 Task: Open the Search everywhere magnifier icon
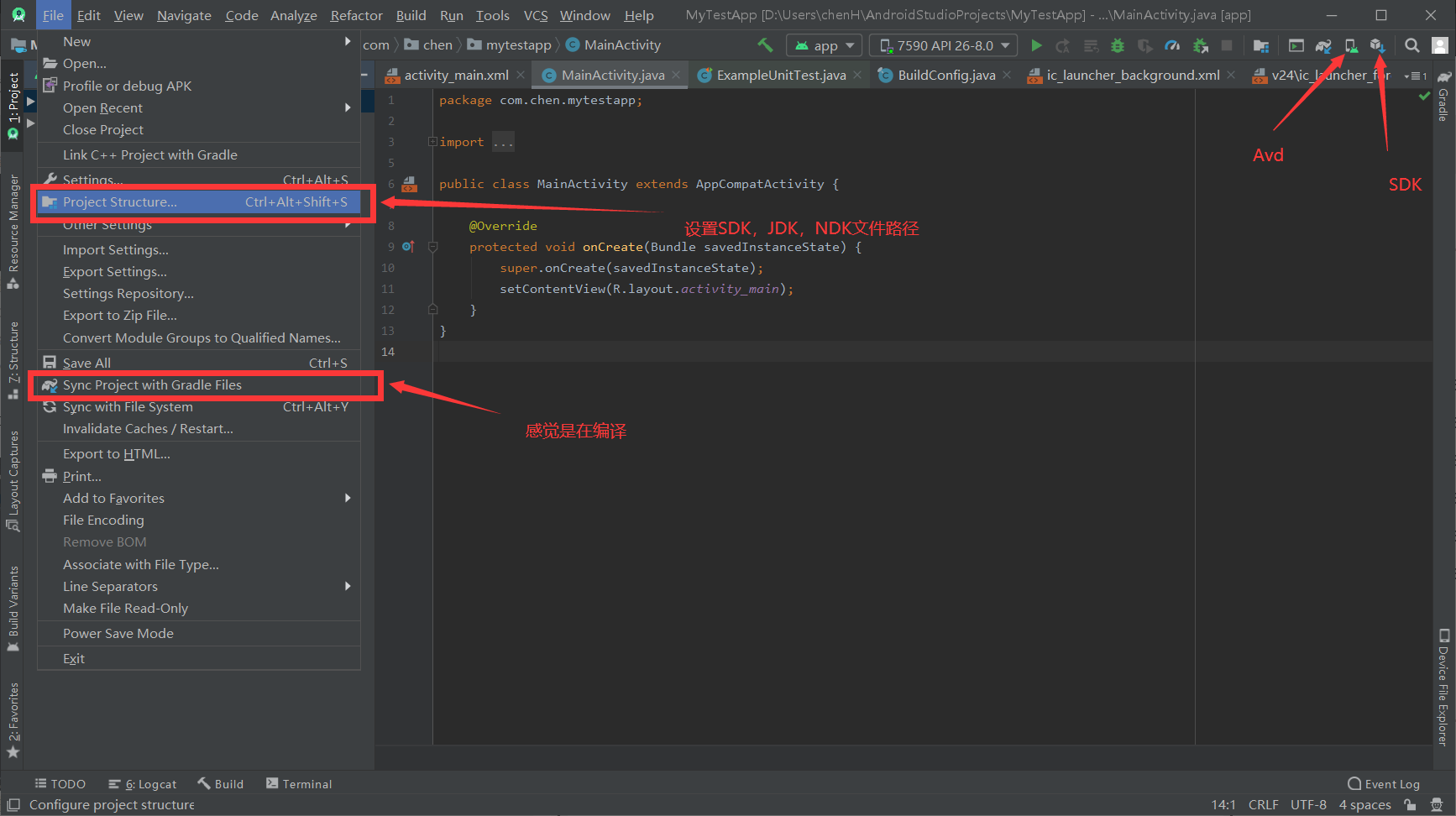(x=1411, y=45)
